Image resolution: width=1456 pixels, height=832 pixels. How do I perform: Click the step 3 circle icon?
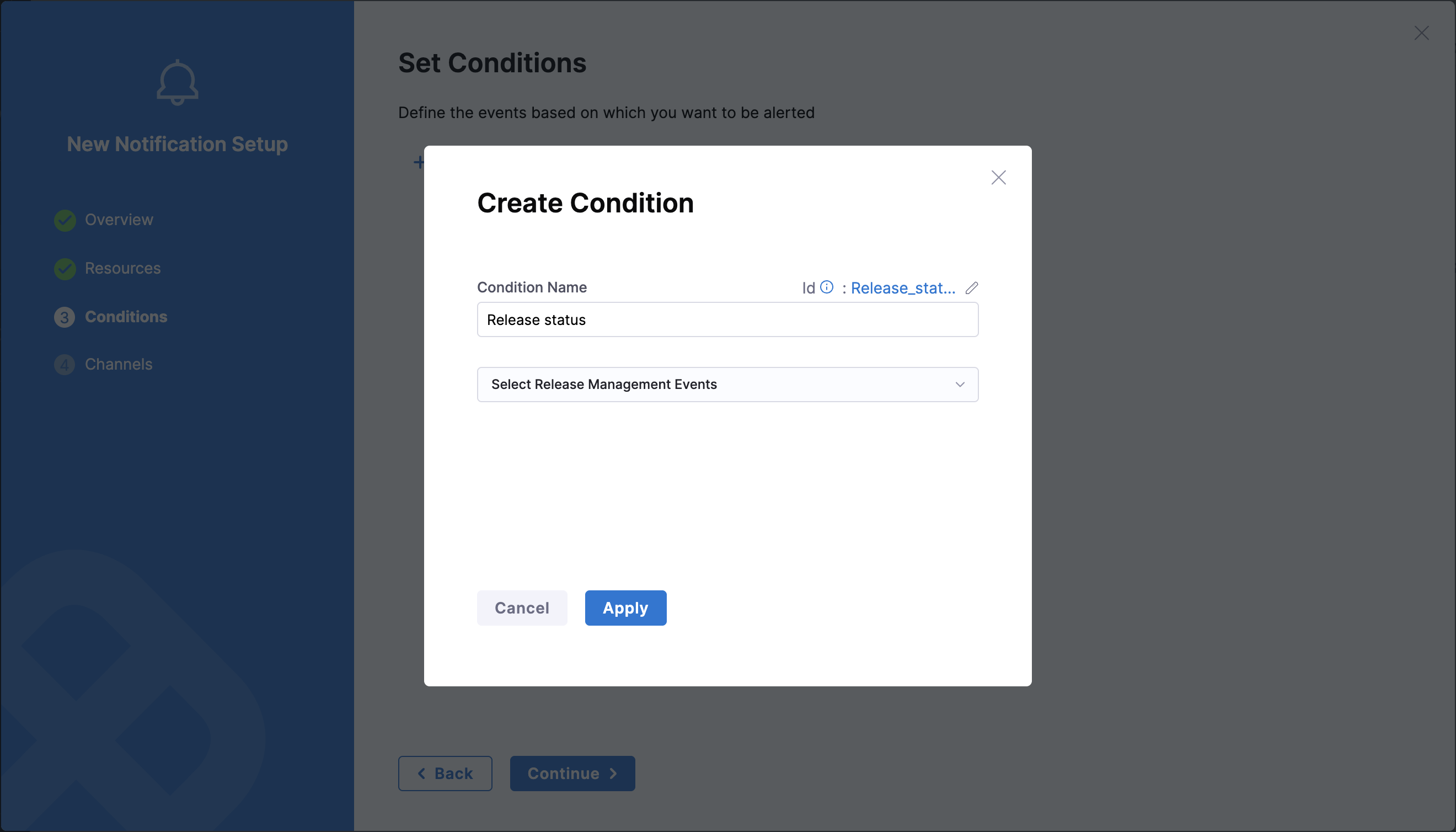pos(65,317)
